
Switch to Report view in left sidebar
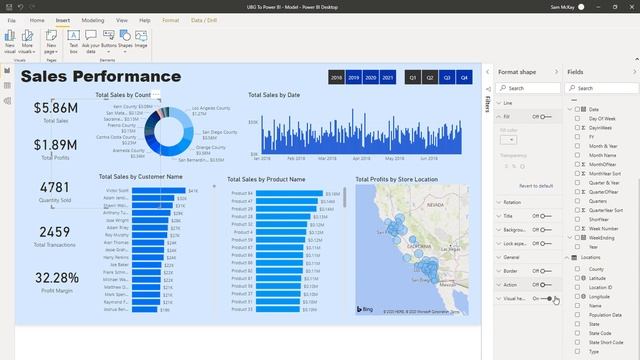click(x=7, y=70)
